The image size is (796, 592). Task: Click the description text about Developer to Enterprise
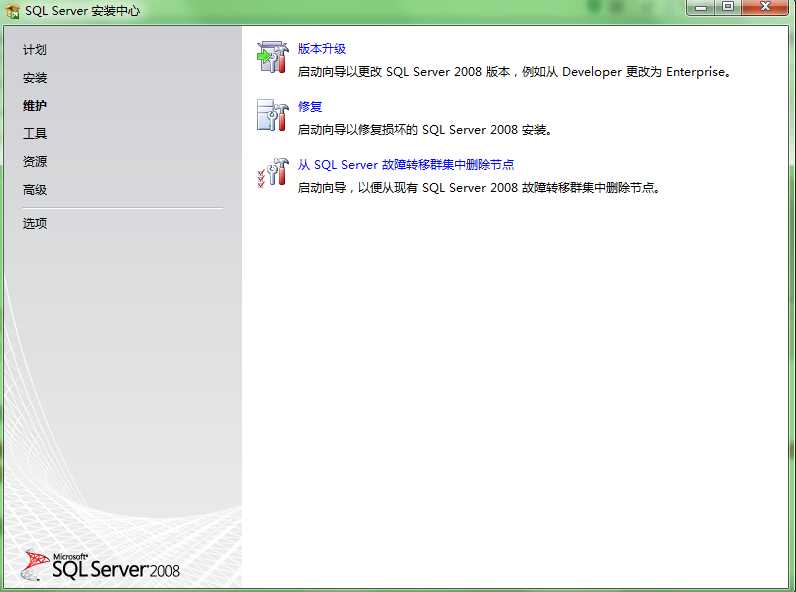515,72
